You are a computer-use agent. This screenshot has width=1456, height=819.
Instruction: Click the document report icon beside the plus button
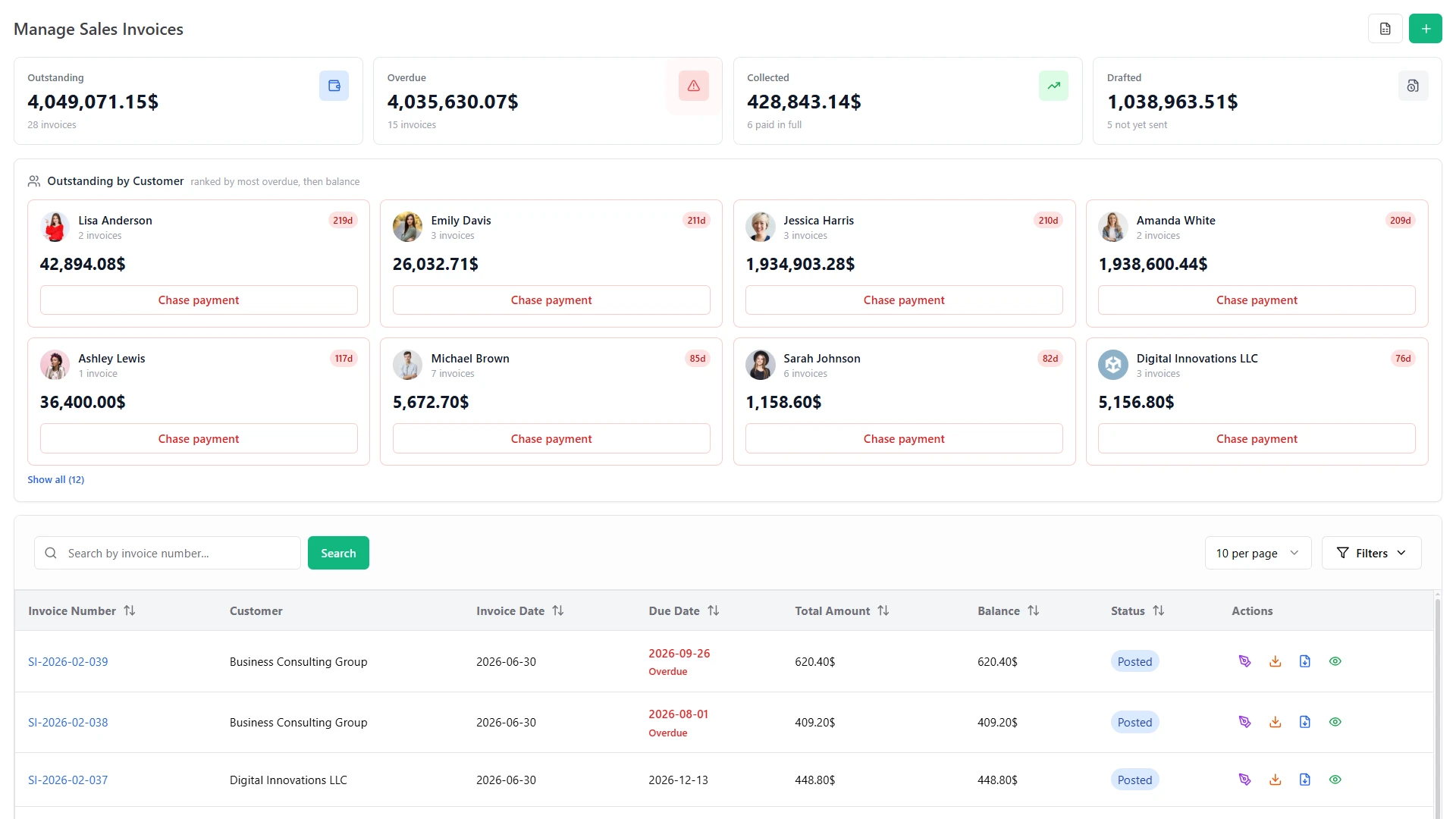click(1385, 29)
